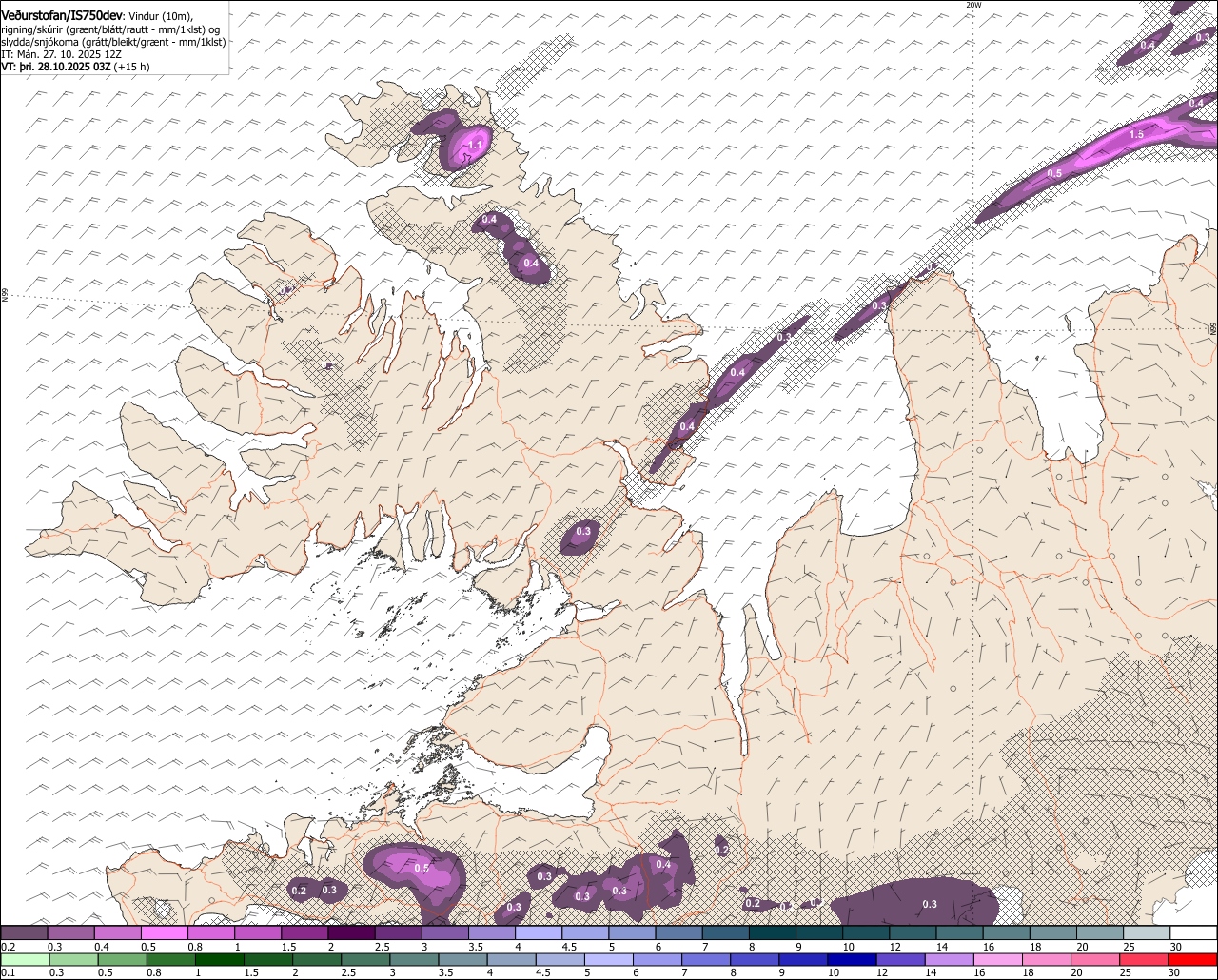Click the white last swatch of the snow legend
This screenshot has width=1218, height=980.
[x=1193, y=932]
